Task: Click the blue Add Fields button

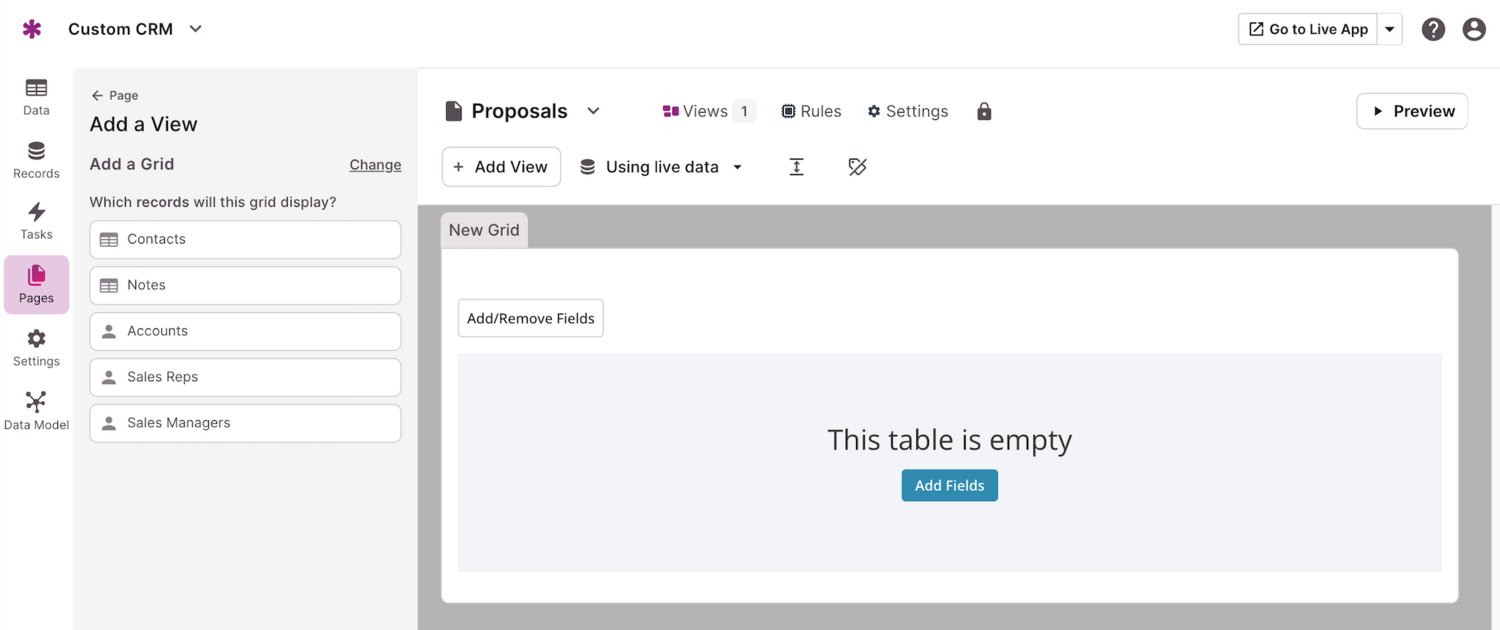Action: click(x=949, y=485)
